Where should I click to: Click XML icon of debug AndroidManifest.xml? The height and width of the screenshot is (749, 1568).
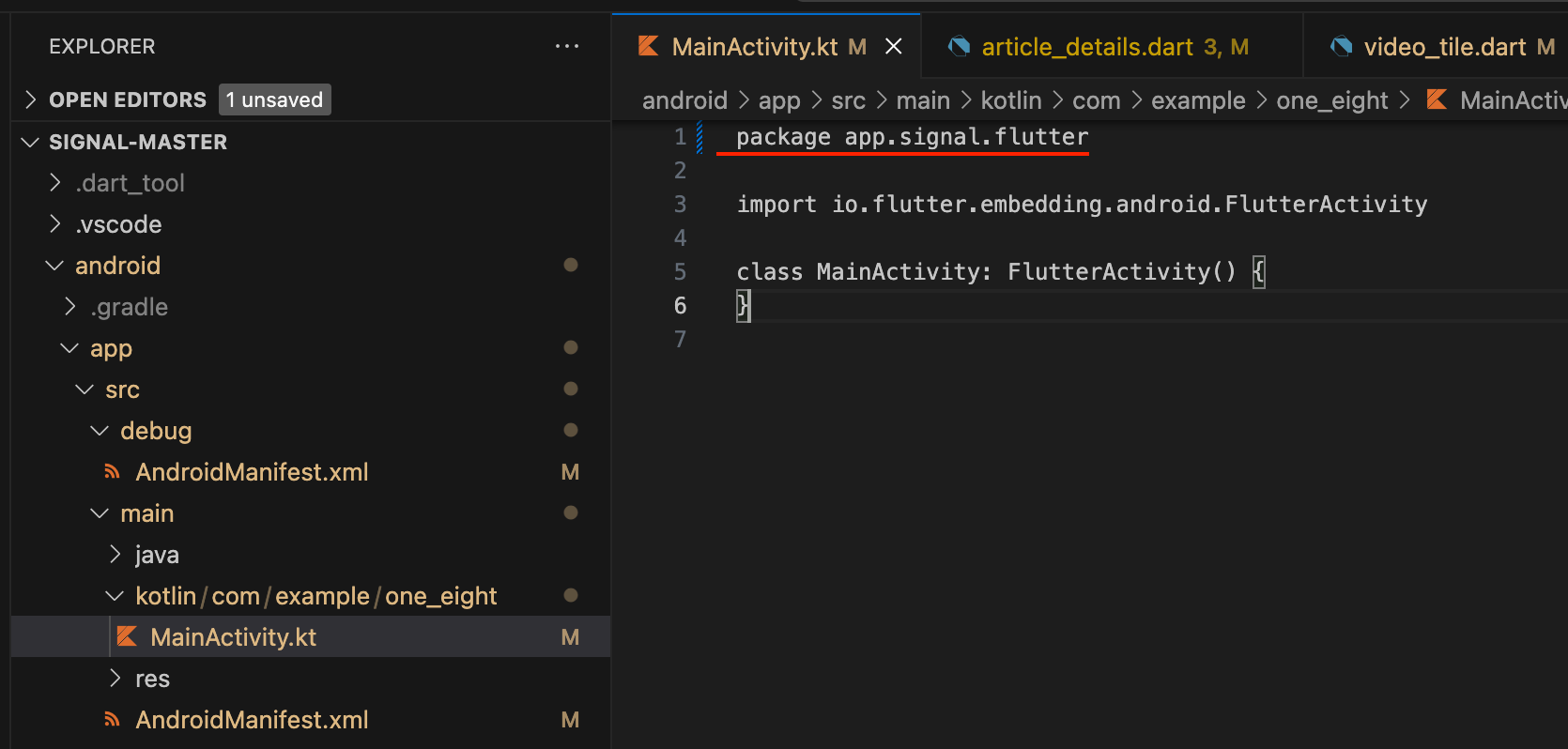click(x=113, y=472)
